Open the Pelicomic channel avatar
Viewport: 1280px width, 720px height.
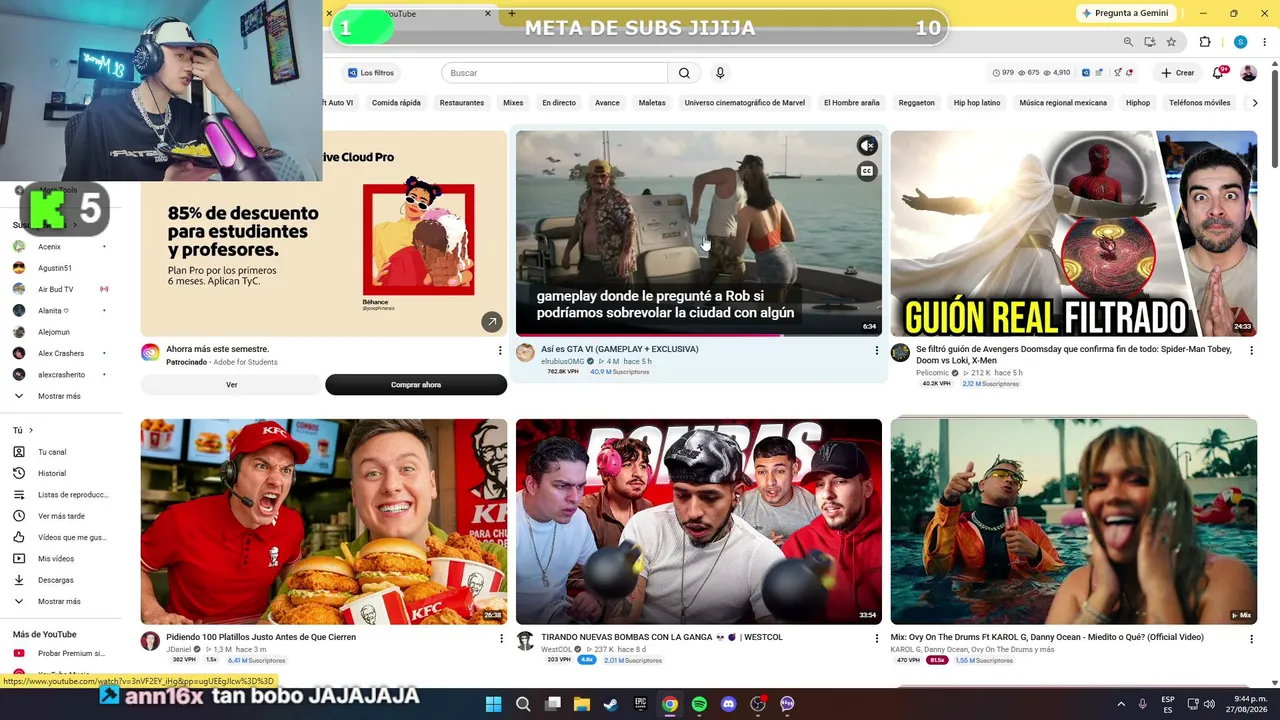point(900,353)
